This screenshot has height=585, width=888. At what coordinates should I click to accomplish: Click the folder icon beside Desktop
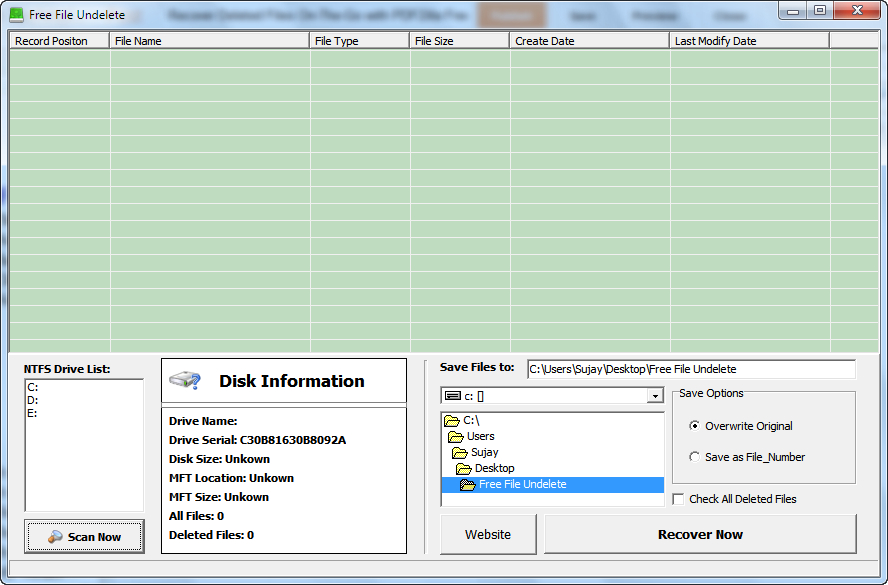tap(463, 468)
